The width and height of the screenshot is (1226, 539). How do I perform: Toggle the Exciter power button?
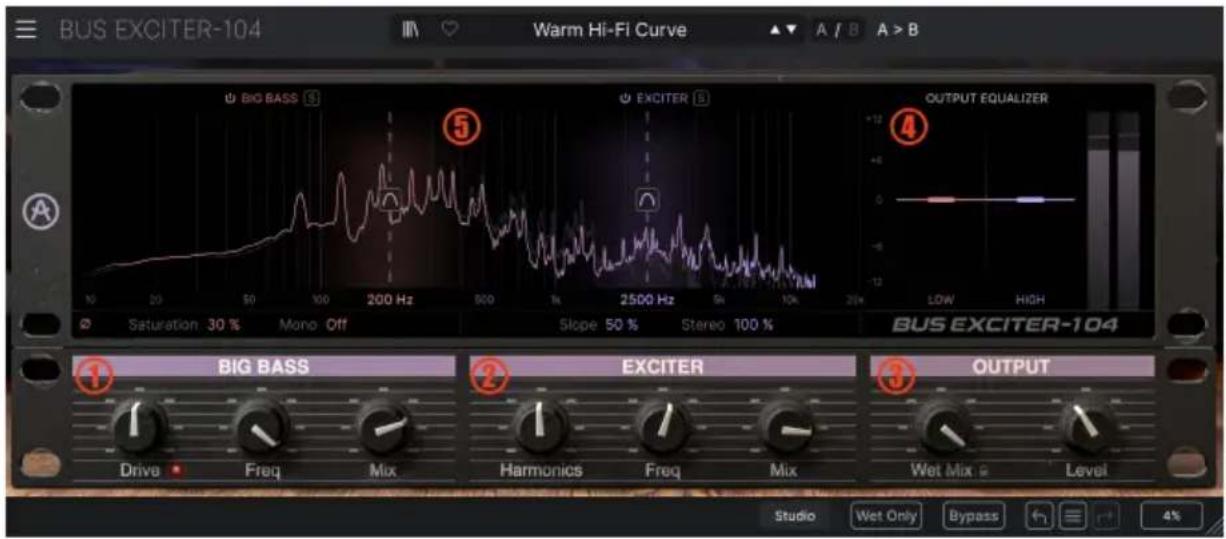click(x=625, y=99)
